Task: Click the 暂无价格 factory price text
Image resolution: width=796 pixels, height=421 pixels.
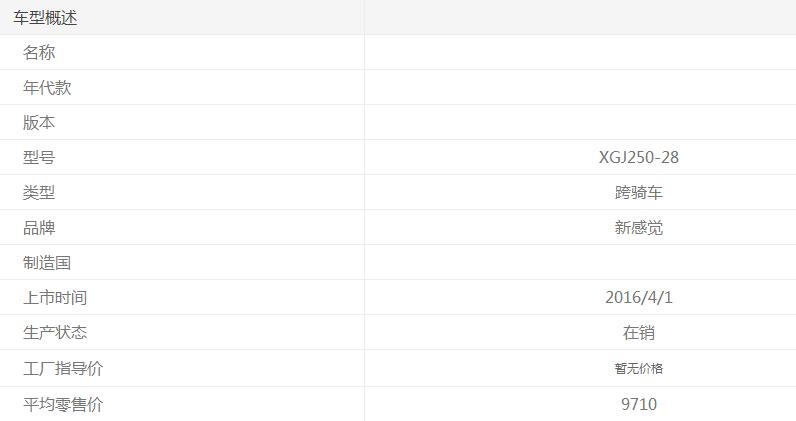Action: [x=638, y=369]
